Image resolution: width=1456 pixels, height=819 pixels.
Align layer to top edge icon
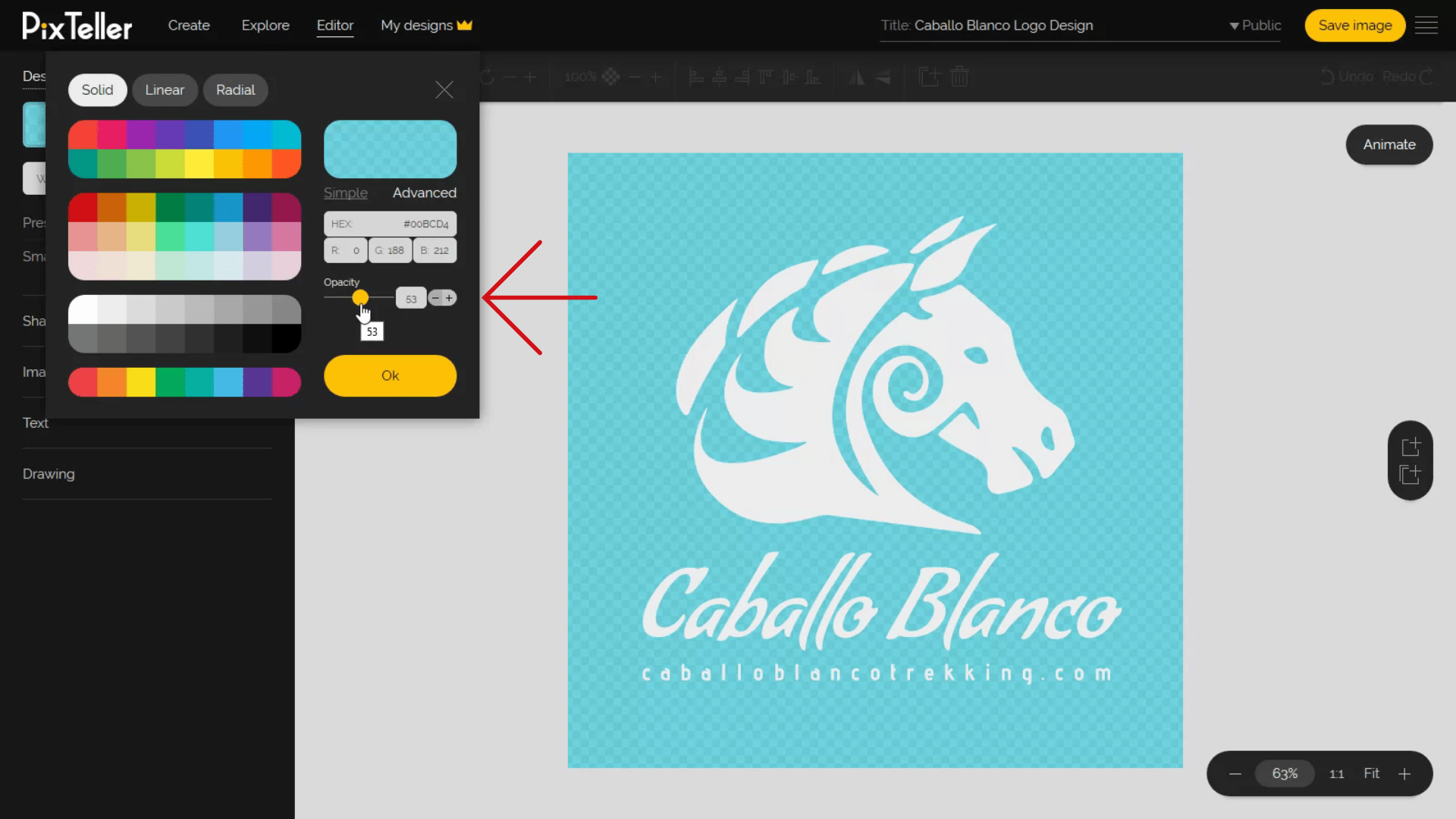(x=765, y=77)
